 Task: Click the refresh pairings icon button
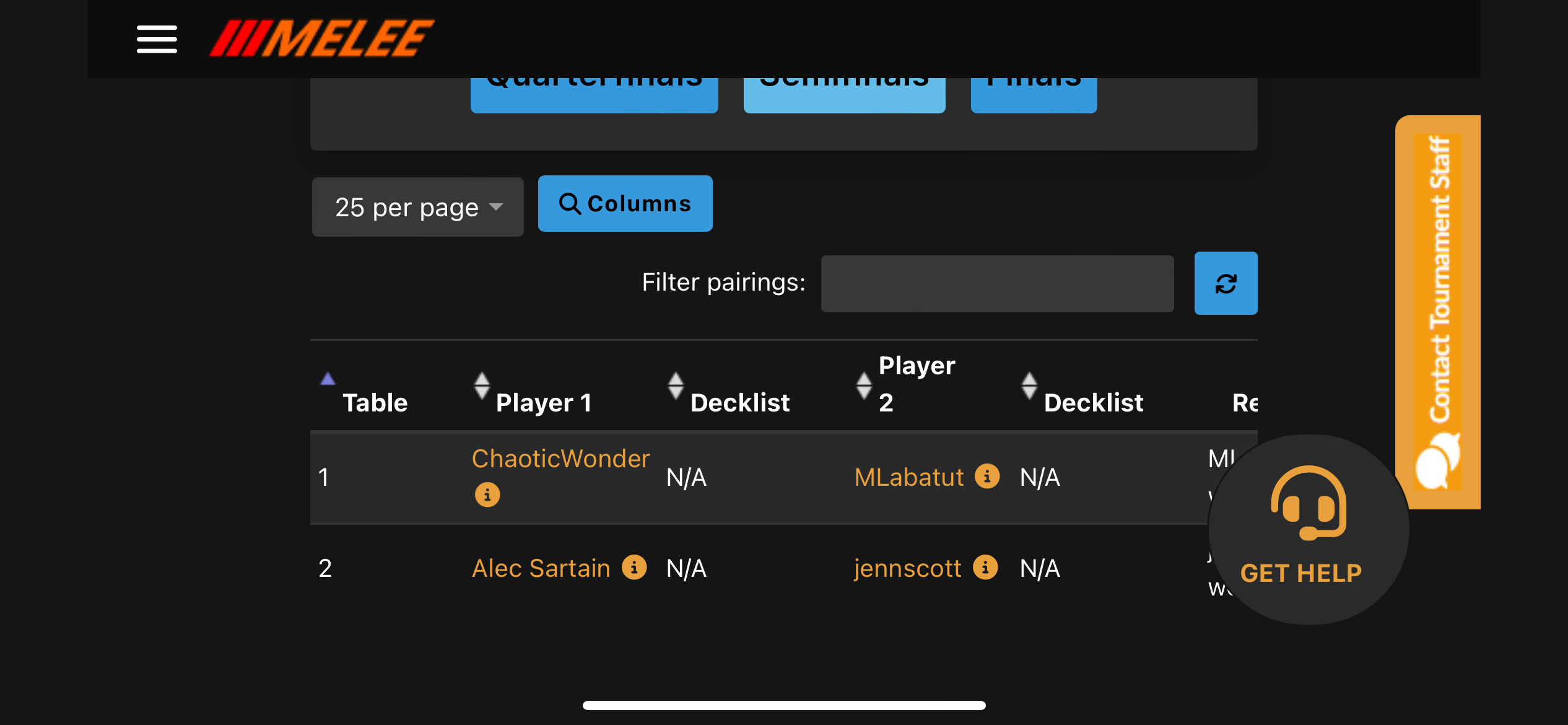pyautogui.click(x=1226, y=283)
